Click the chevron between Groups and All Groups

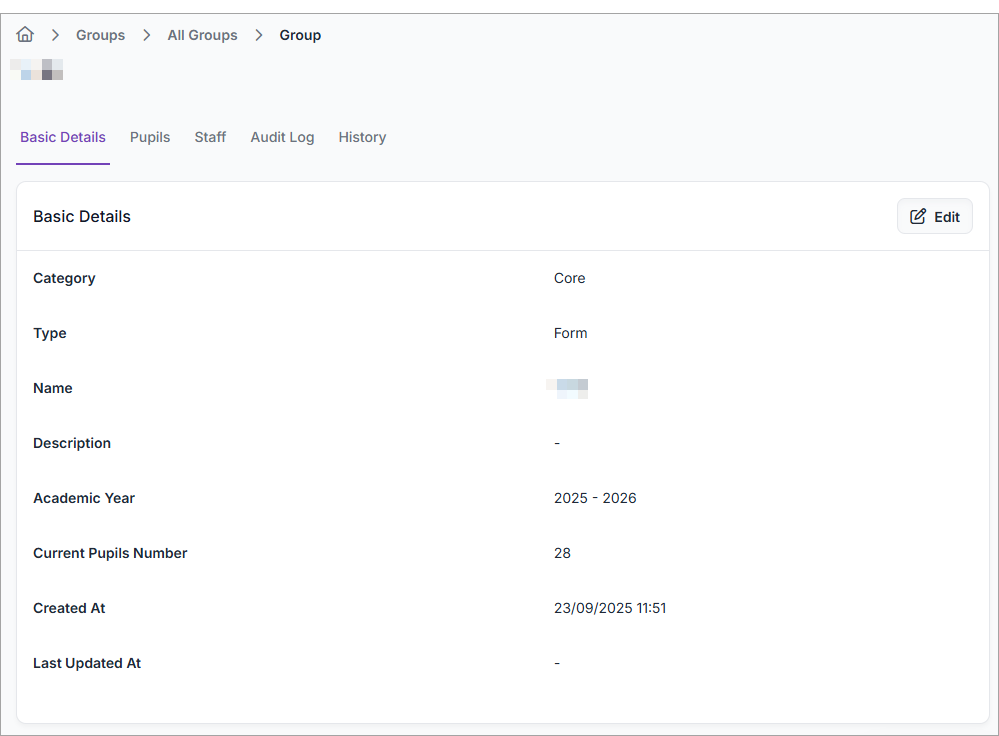(x=147, y=35)
